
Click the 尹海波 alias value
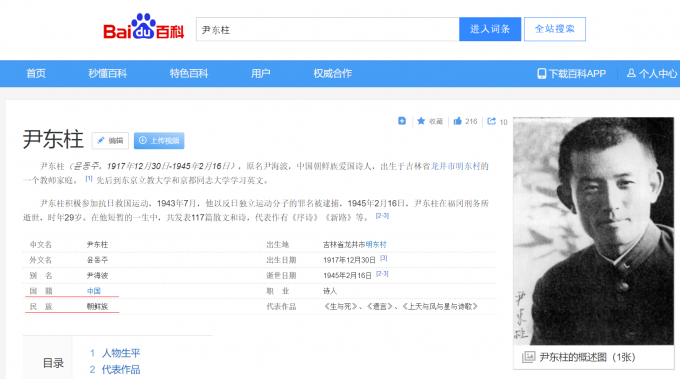97,275
